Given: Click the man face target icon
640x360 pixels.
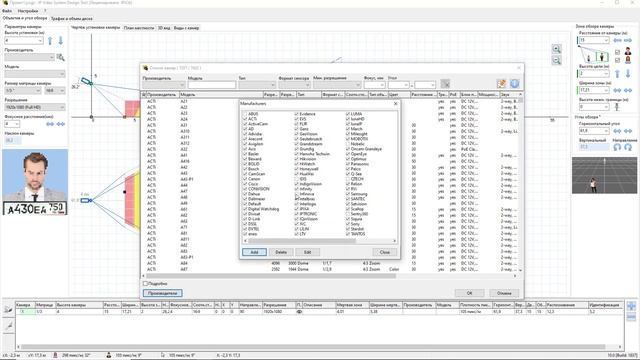Looking at the screenshot, I should pos(628,52).
